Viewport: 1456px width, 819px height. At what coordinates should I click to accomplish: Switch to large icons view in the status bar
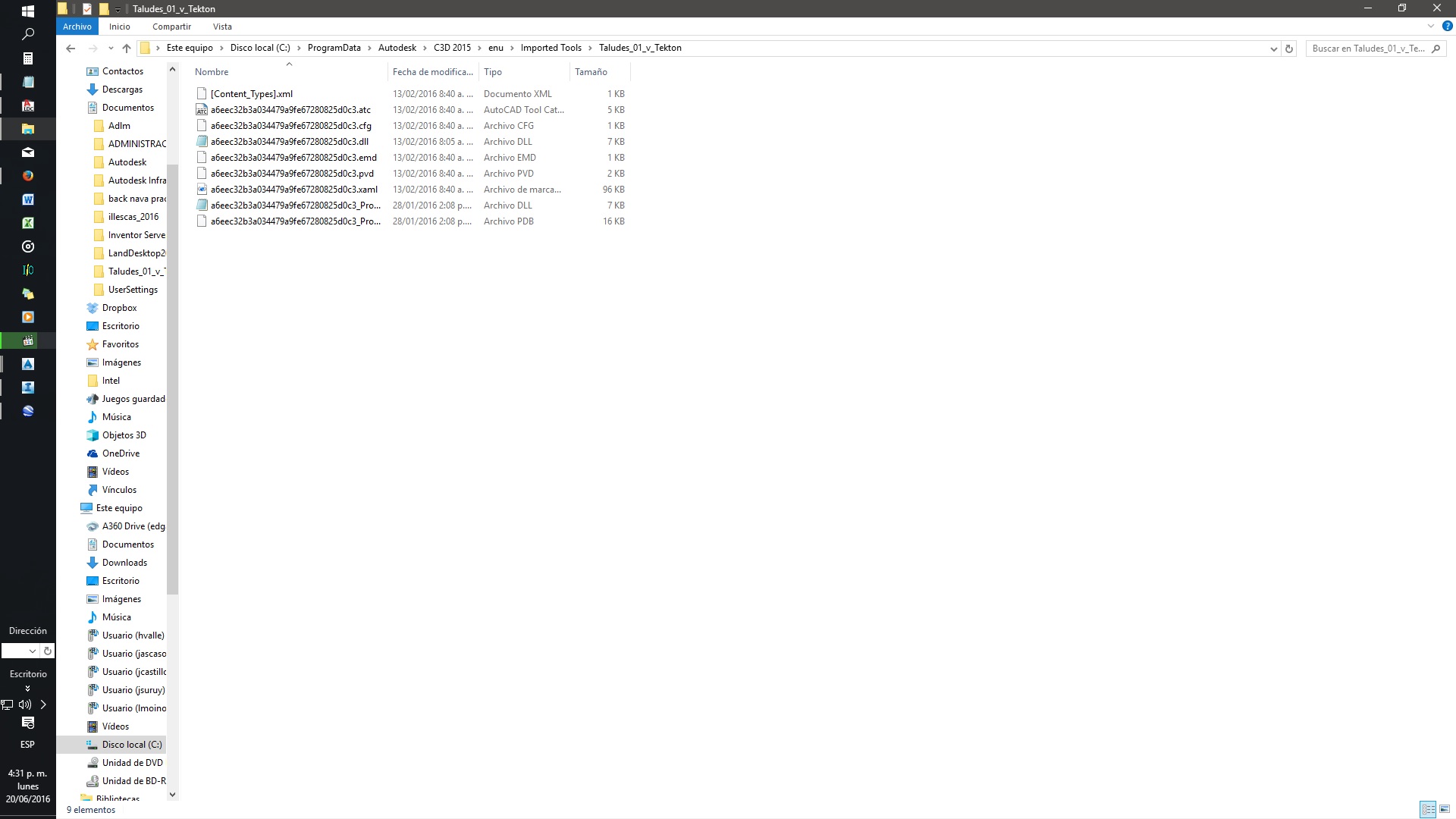pos(1445,809)
